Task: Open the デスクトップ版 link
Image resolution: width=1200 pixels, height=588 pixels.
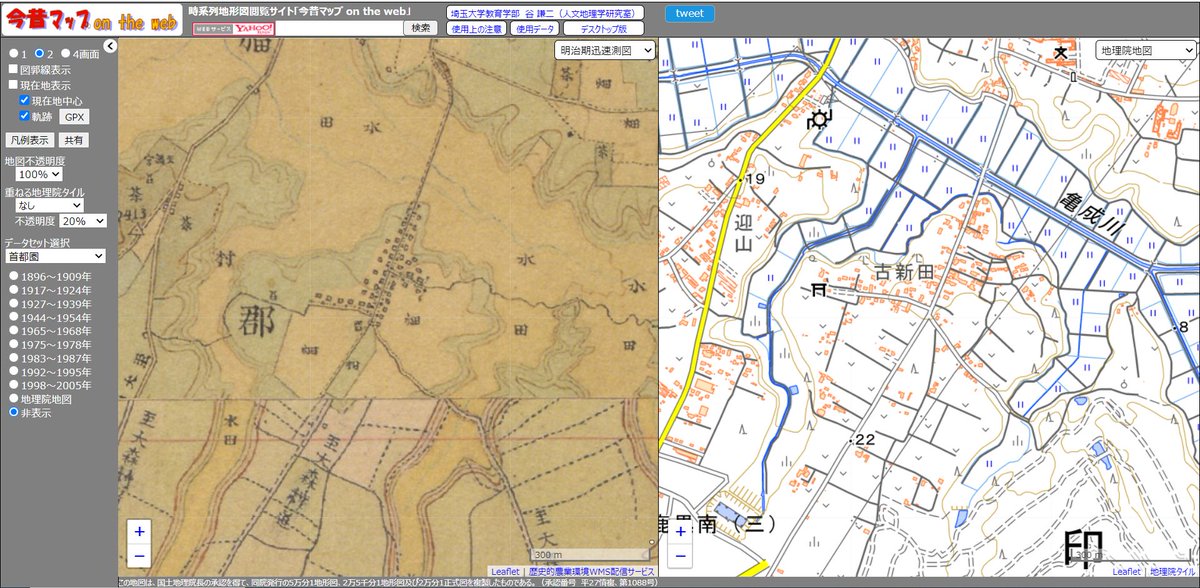Action: click(x=604, y=29)
